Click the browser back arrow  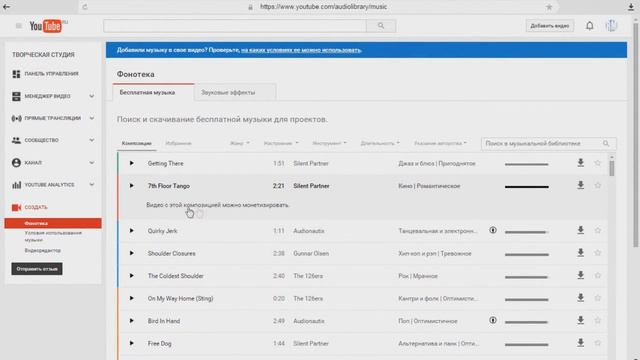pyautogui.click(x=7, y=7)
